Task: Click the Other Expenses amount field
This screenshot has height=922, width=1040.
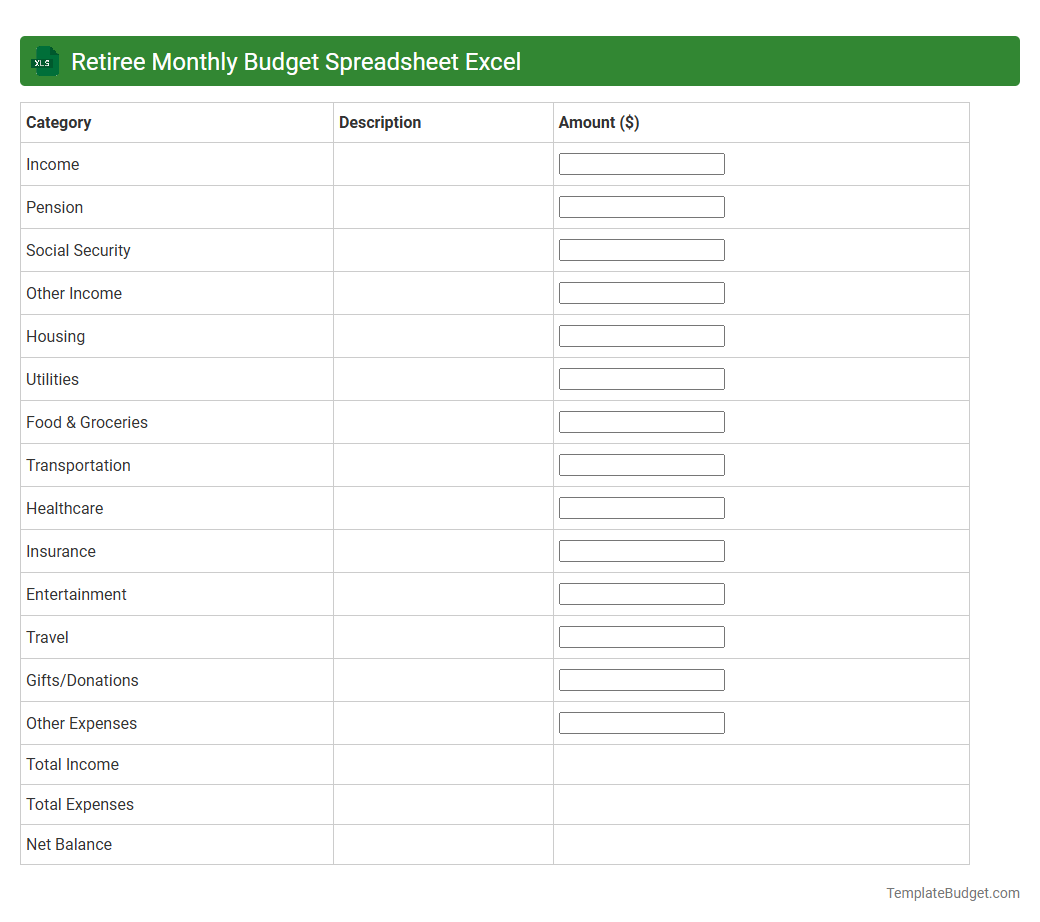Action: [x=642, y=722]
